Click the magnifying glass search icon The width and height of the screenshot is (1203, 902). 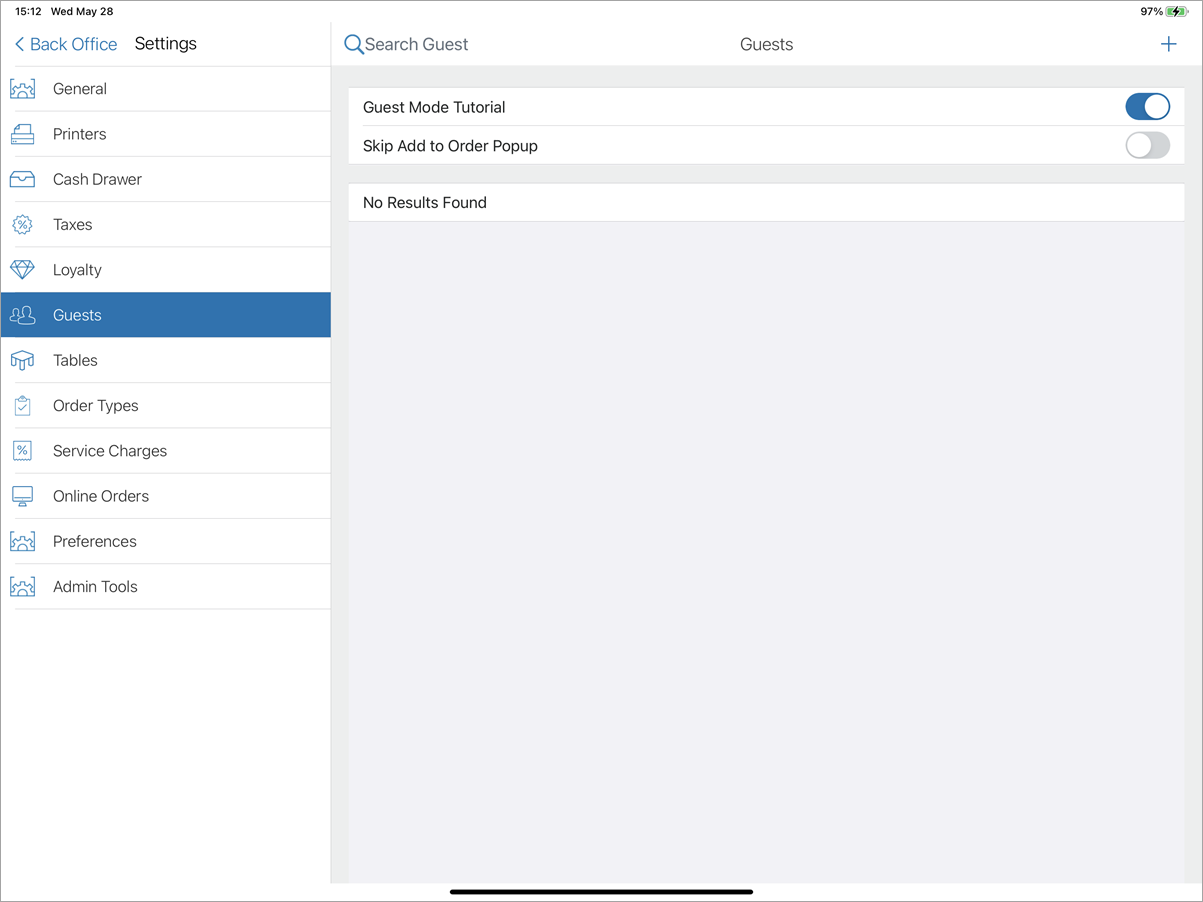pyautogui.click(x=352, y=44)
